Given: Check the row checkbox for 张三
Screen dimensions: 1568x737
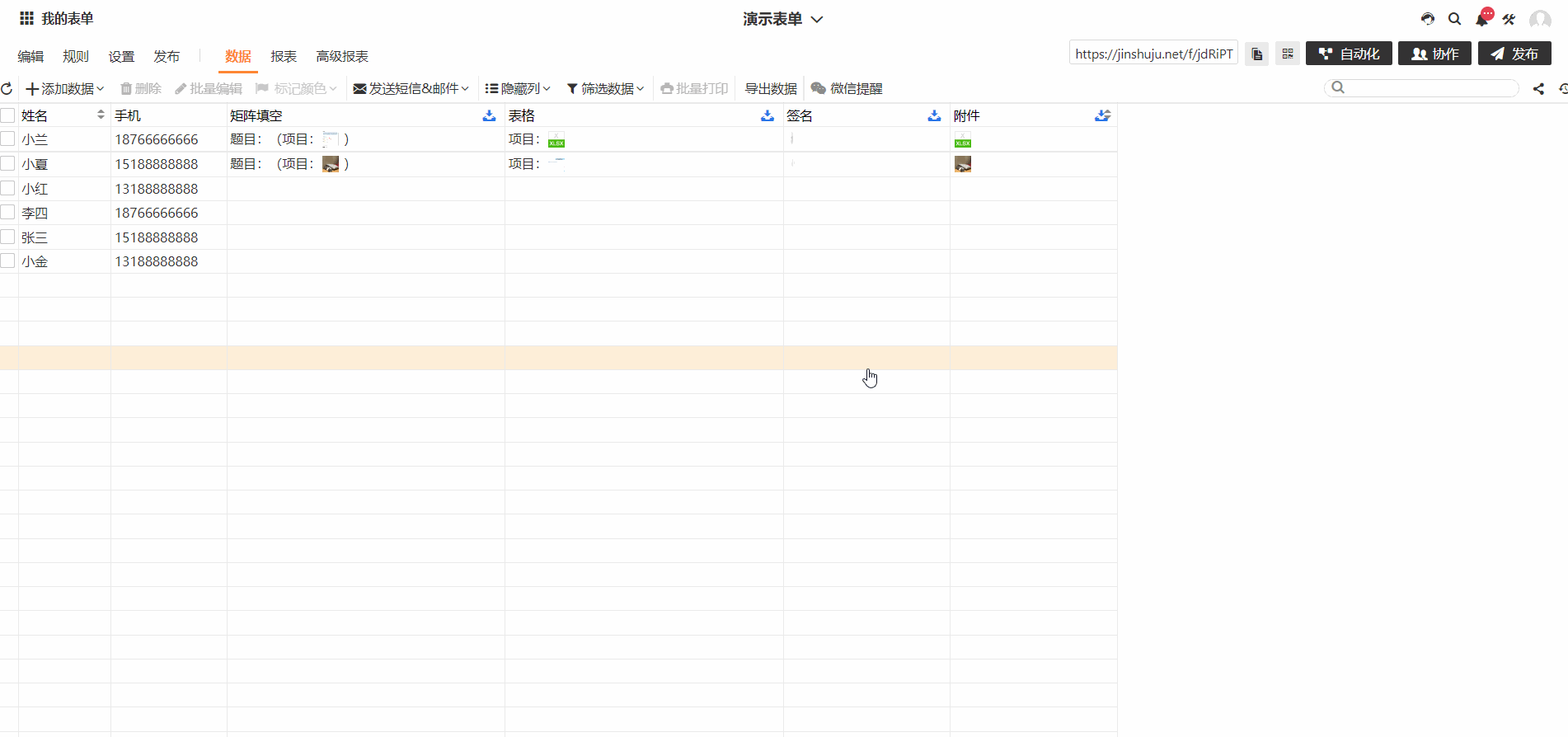Looking at the screenshot, I should [x=7, y=237].
